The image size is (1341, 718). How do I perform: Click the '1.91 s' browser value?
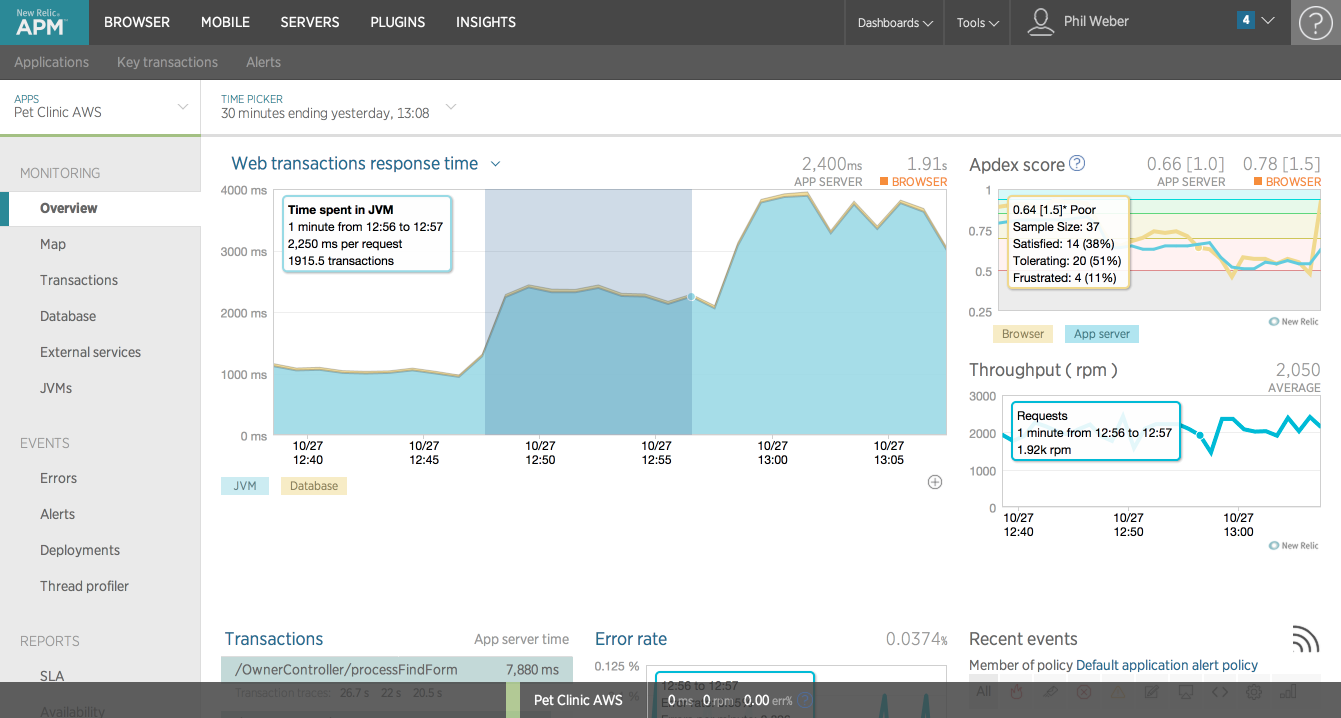[927, 164]
